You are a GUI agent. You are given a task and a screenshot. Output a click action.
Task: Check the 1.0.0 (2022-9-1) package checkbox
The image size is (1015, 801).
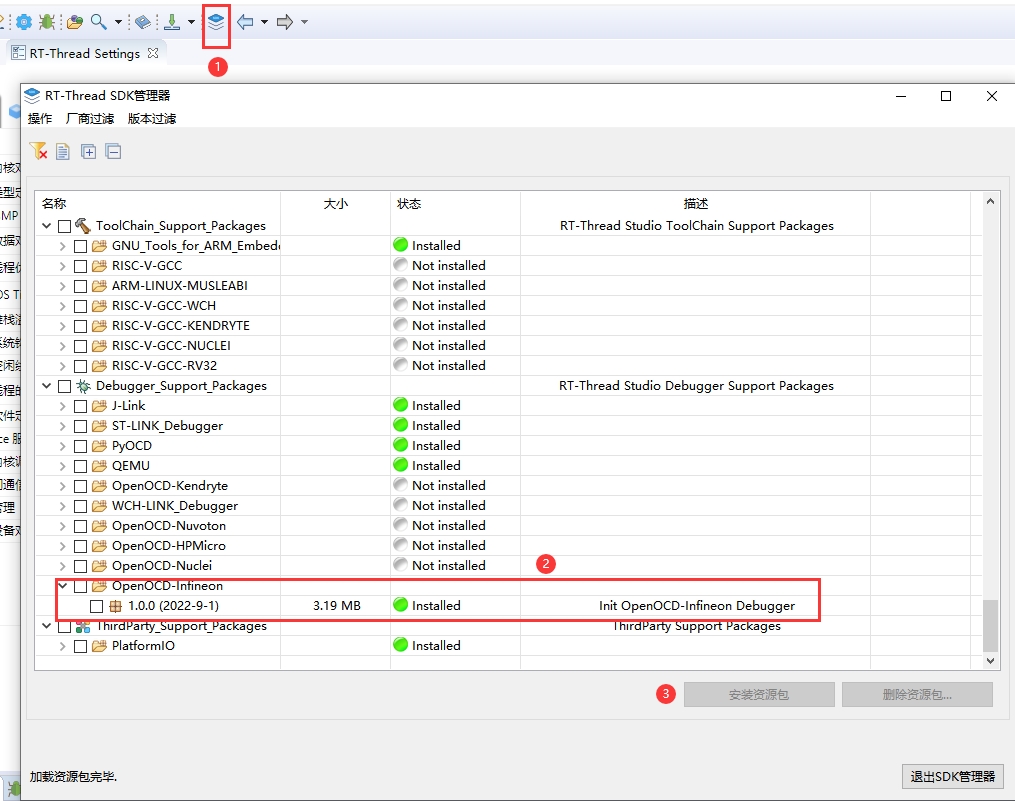[x=96, y=606]
